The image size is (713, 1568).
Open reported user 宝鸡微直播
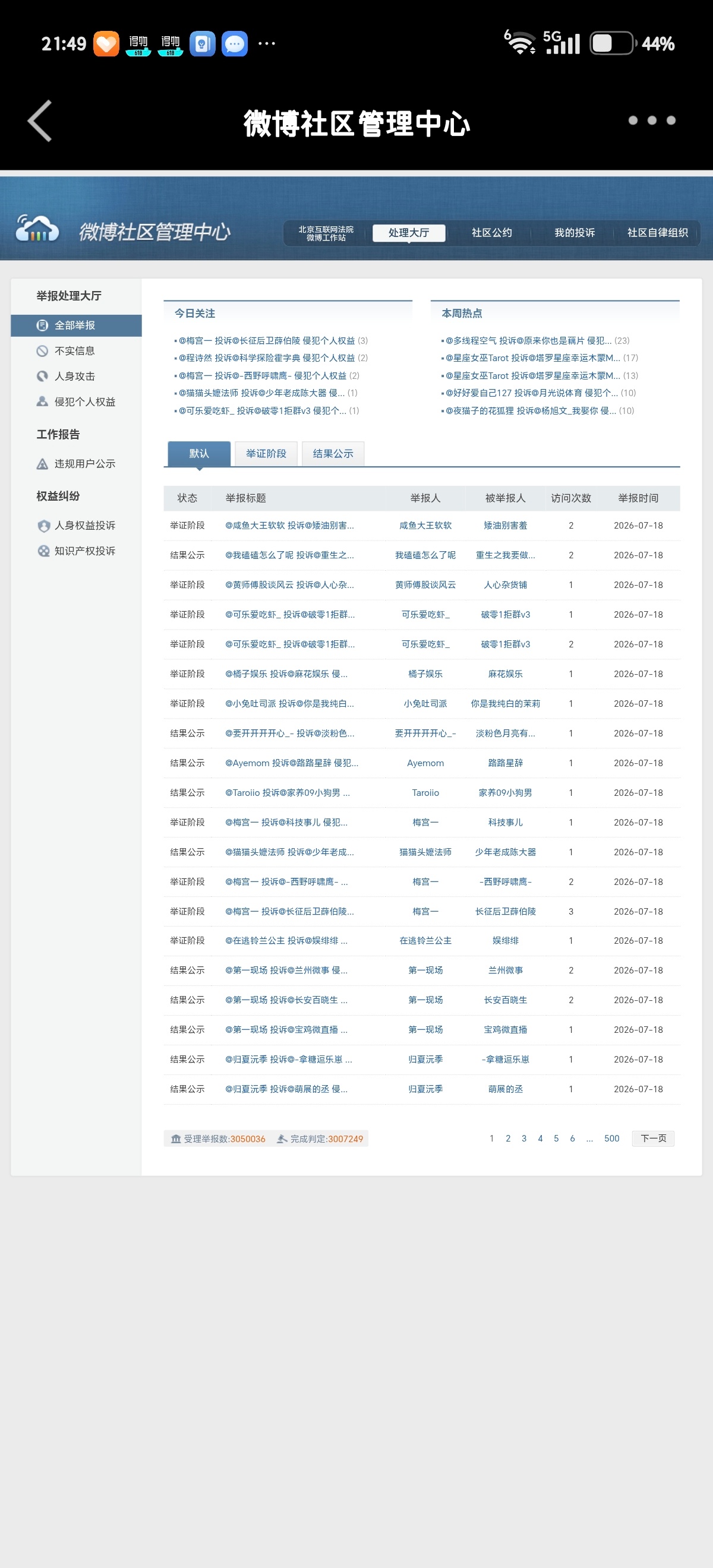[506, 1030]
